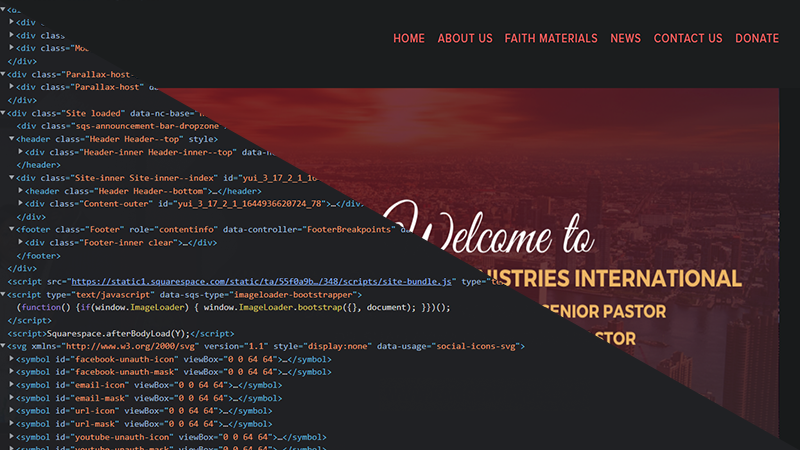Go to the ABOUT US page
The image size is (800, 450).
pyautogui.click(x=465, y=39)
